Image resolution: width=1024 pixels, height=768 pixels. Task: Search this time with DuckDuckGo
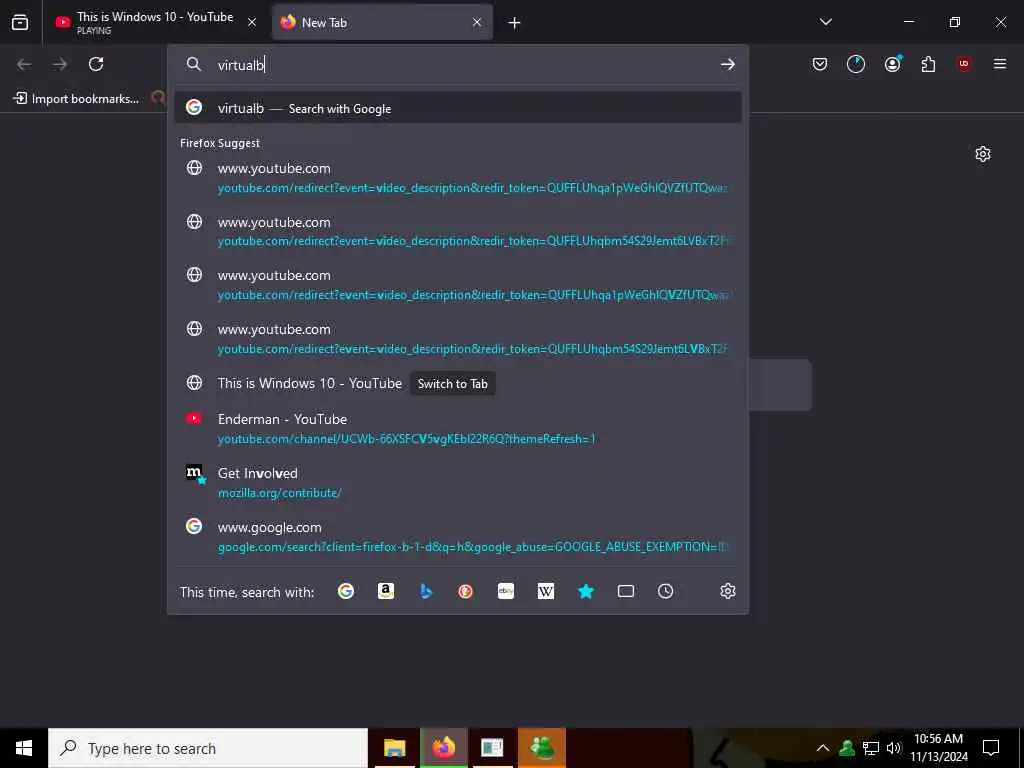pyautogui.click(x=466, y=591)
